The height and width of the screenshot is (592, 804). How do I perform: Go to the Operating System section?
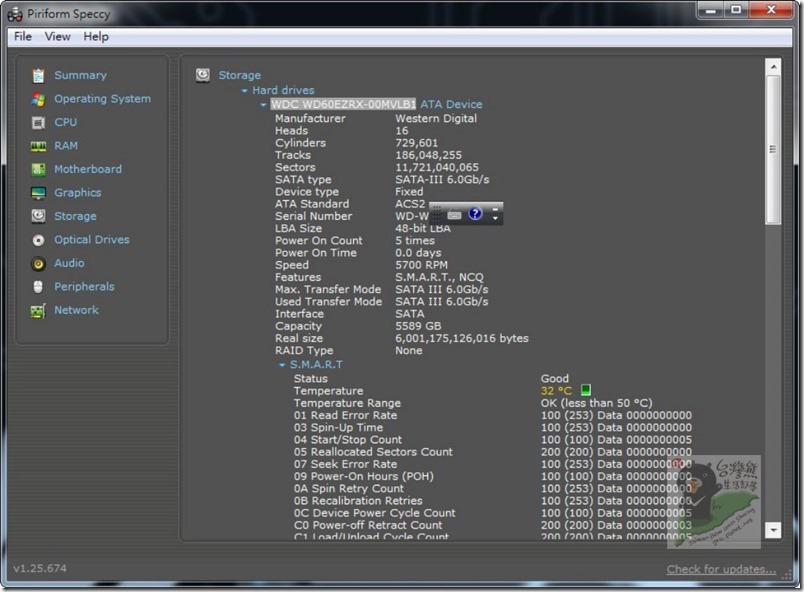103,99
